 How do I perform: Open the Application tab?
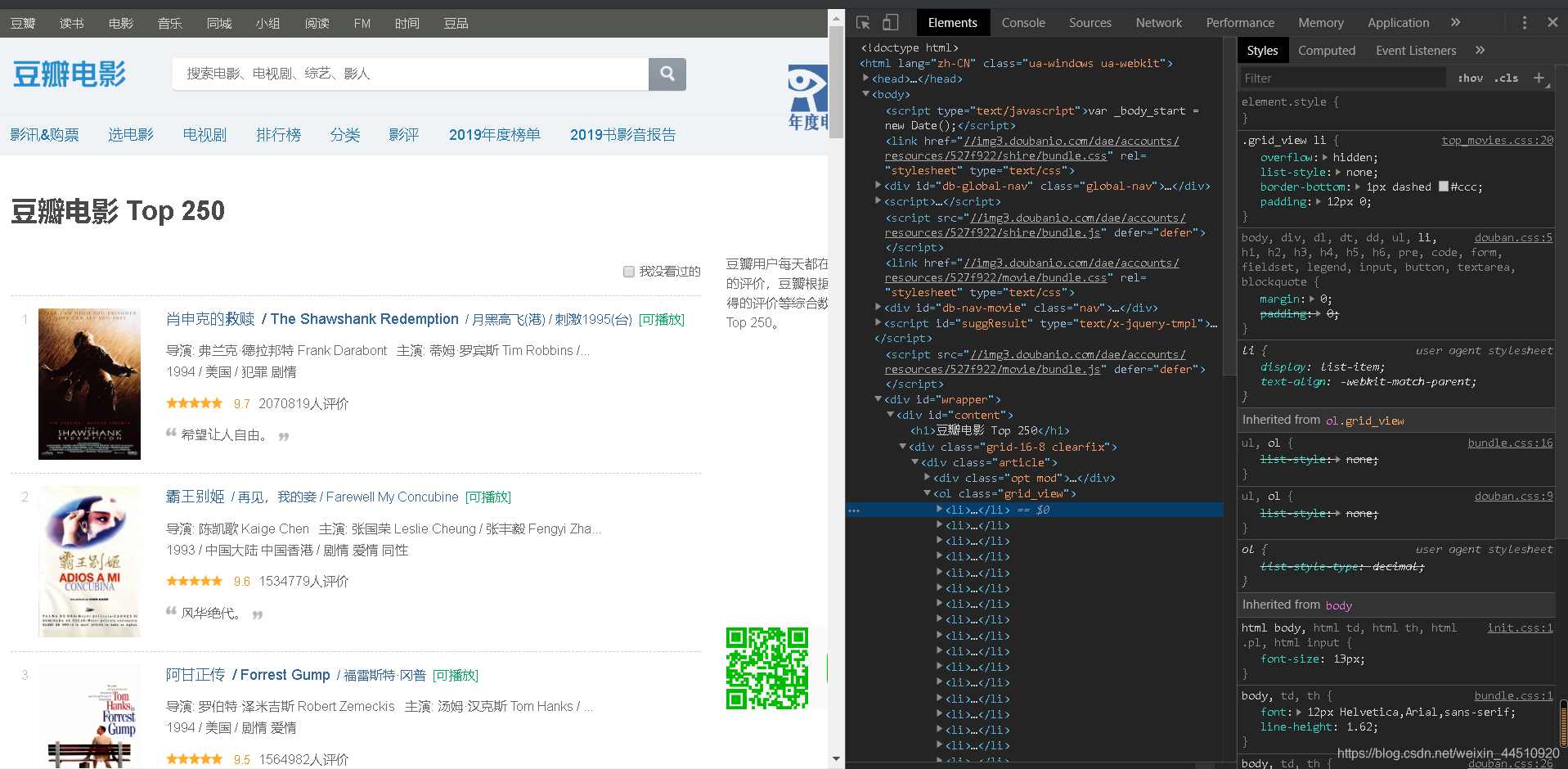tap(1398, 23)
